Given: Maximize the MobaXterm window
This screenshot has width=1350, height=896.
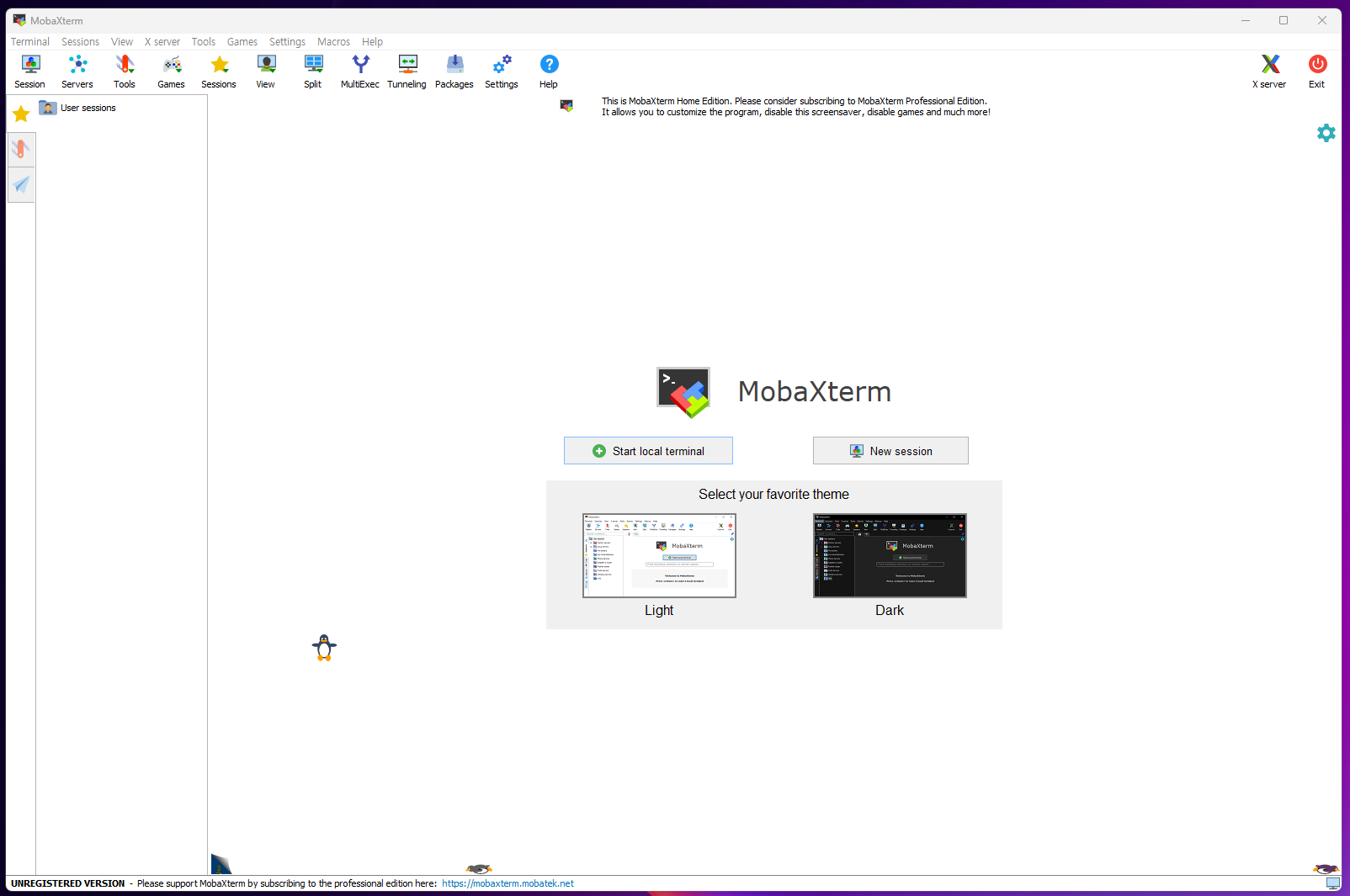Looking at the screenshot, I should (x=1284, y=20).
